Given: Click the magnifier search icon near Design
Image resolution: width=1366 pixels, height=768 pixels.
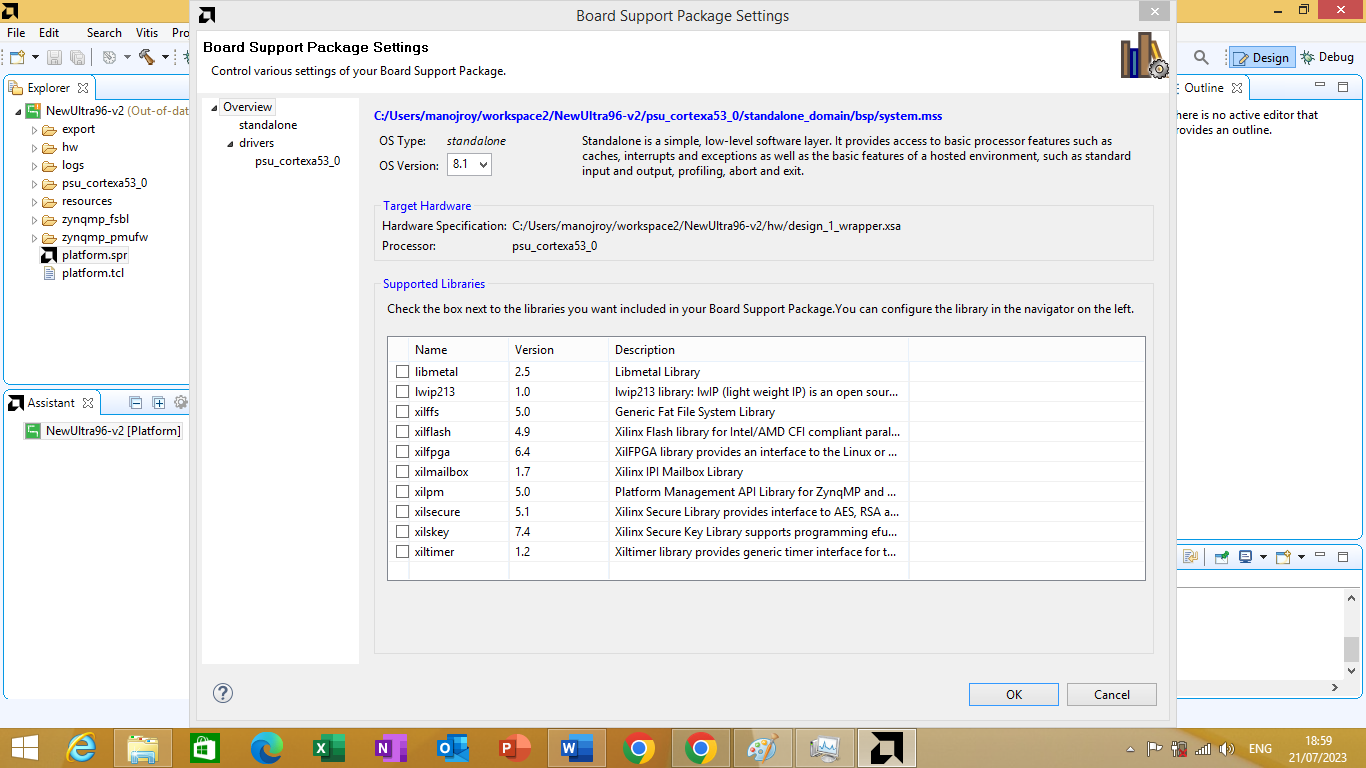Looking at the screenshot, I should [x=1201, y=57].
